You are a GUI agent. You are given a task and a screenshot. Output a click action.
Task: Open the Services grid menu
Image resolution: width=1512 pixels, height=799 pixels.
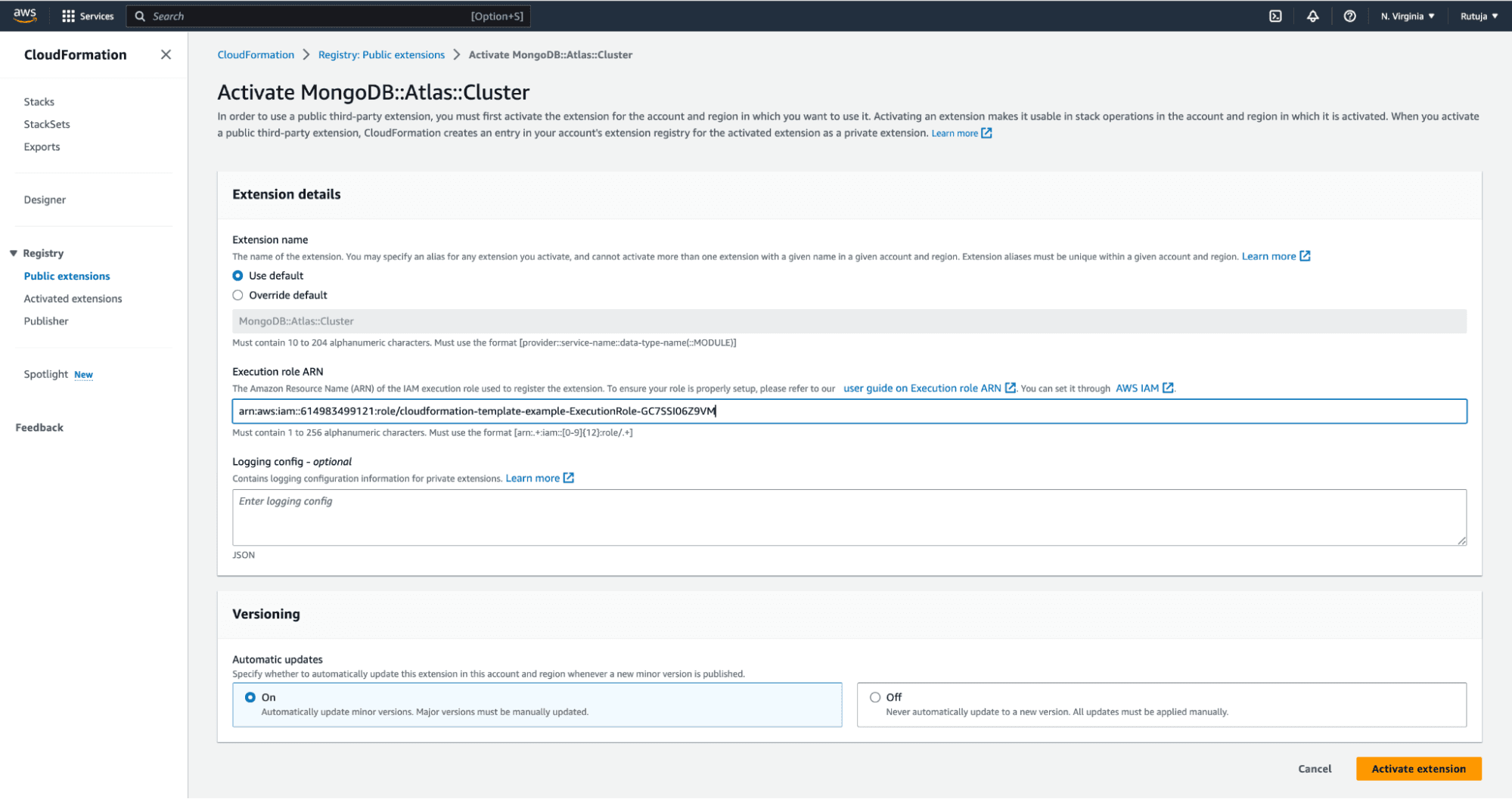pyautogui.click(x=68, y=16)
